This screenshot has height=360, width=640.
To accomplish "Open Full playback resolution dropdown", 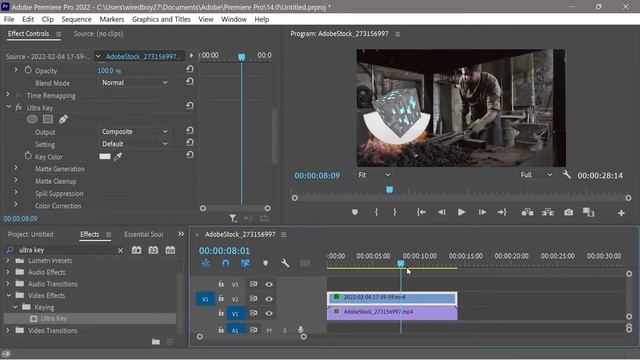I will click(x=536, y=175).
